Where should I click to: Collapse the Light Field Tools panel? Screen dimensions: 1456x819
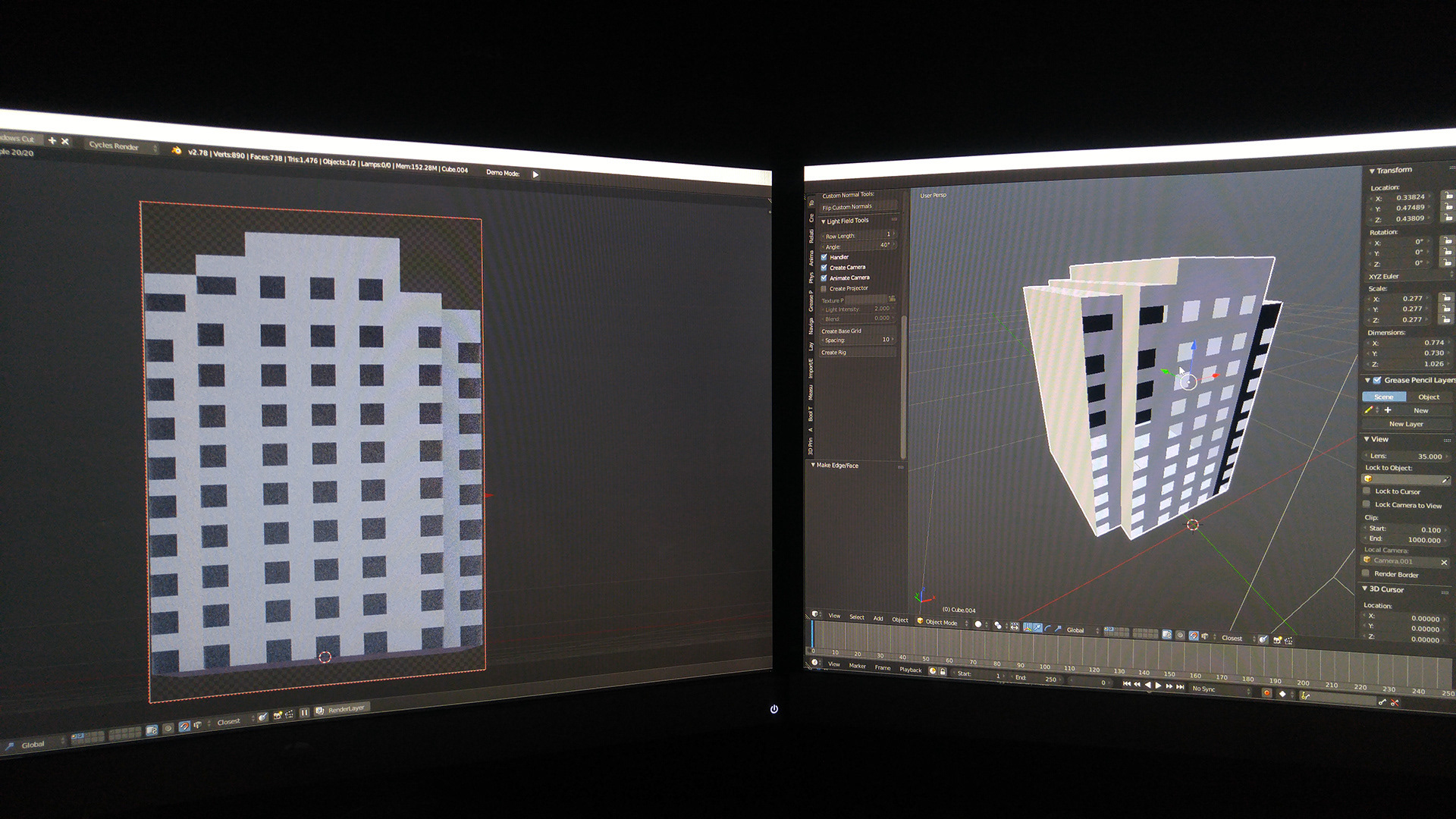[824, 221]
